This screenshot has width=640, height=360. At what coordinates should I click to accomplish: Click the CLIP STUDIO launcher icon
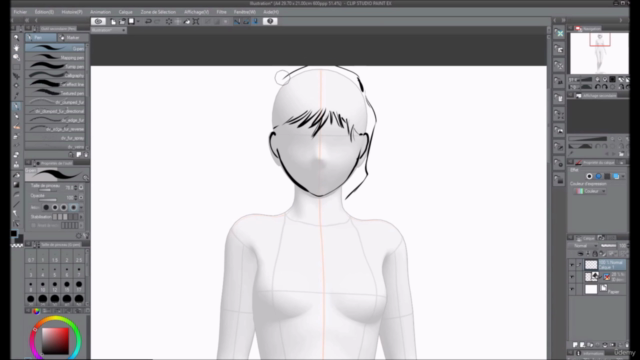tap(98, 21)
